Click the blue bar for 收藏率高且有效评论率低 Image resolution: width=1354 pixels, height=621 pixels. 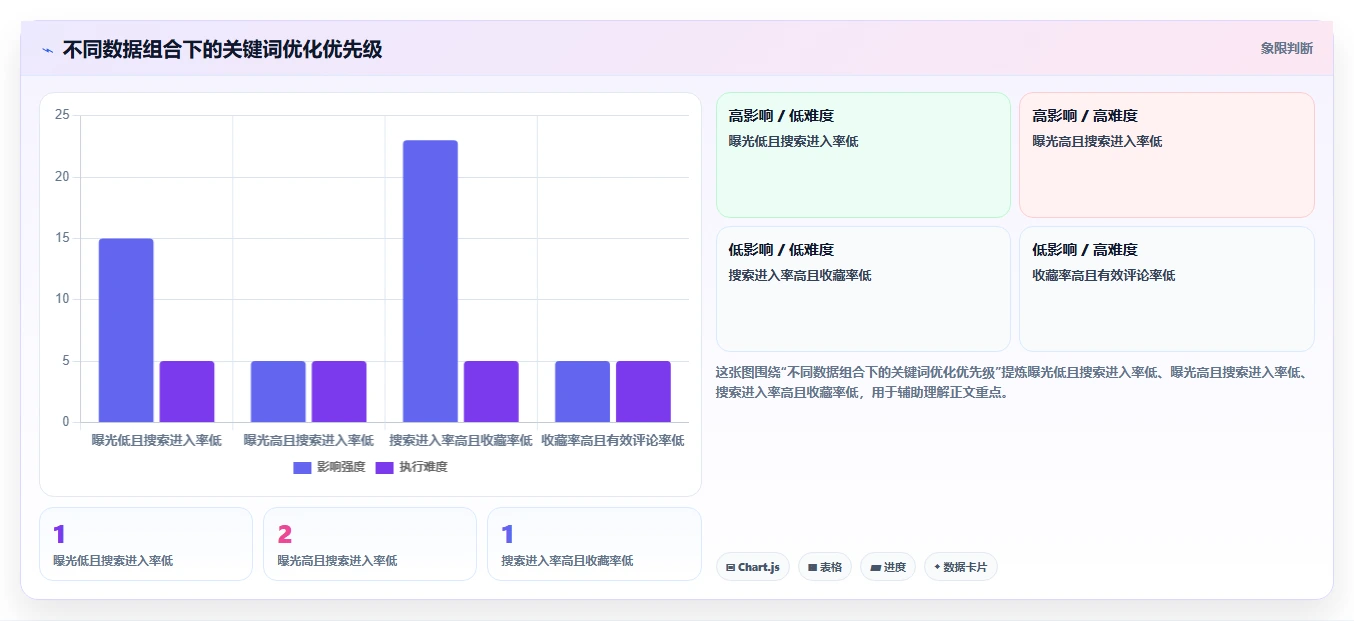pyautogui.click(x=582, y=391)
